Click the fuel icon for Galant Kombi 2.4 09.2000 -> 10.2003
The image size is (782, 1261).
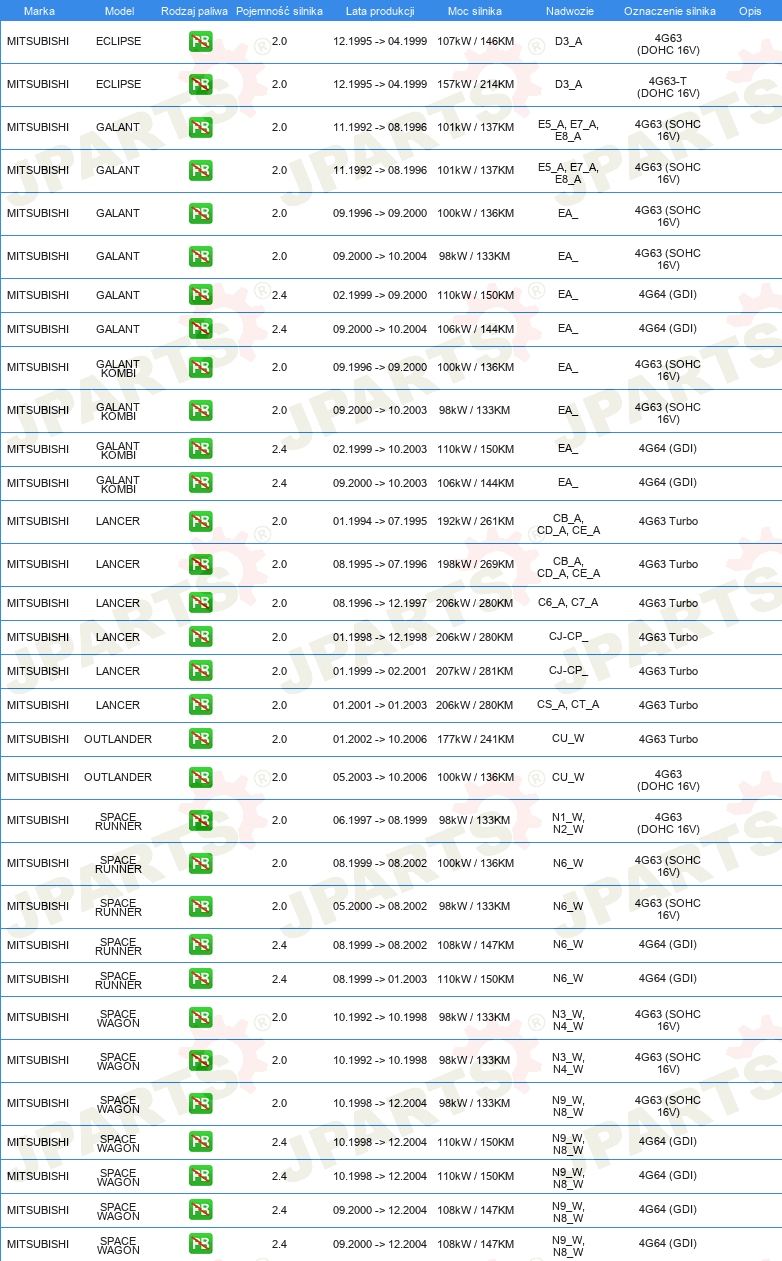click(x=200, y=483)
